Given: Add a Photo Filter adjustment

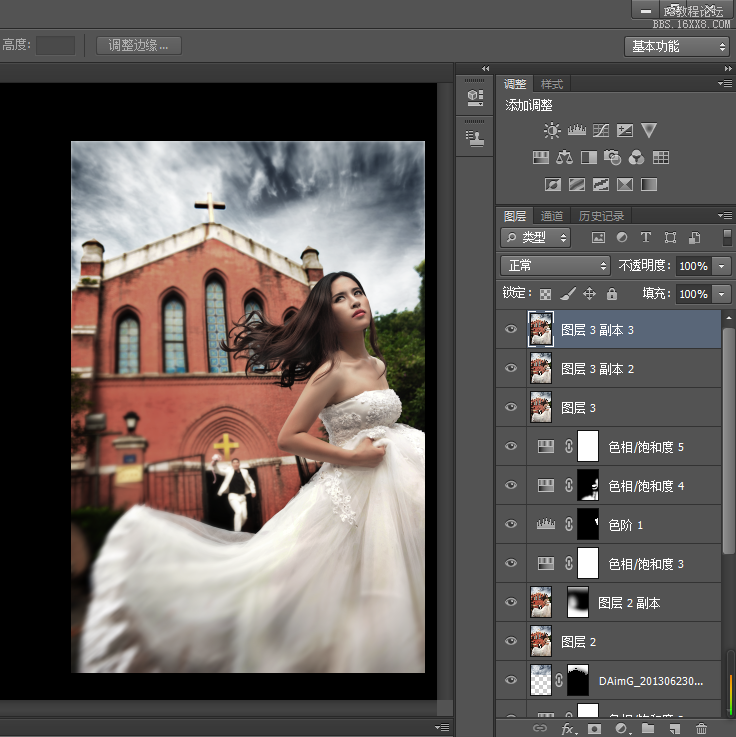Looking at the screenshot, I should [x=613, y=157].
